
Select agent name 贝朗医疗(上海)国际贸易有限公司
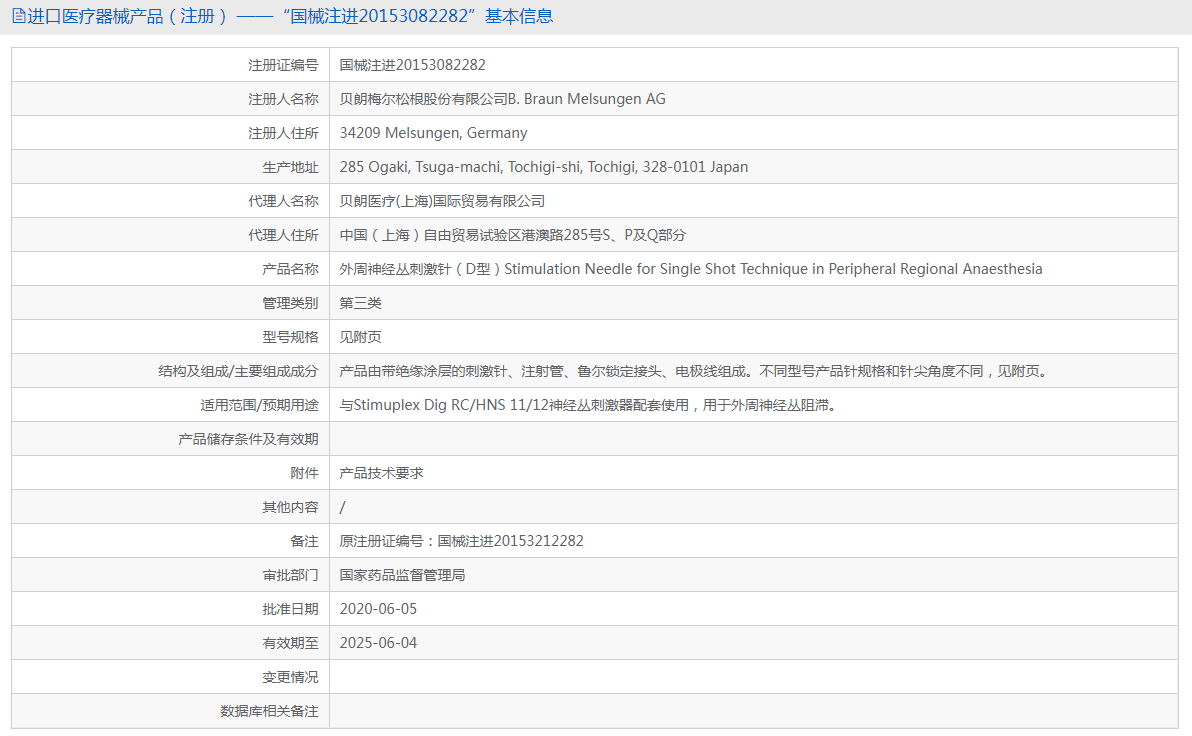[x=442, y=201]
